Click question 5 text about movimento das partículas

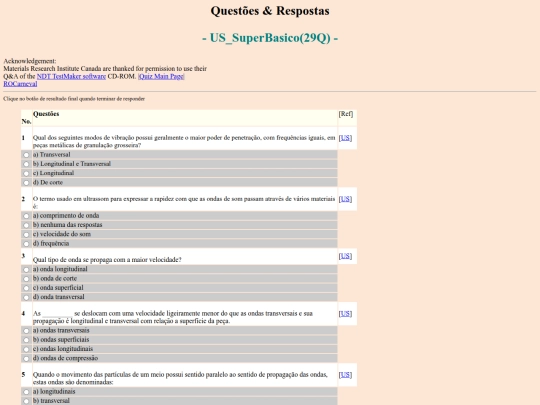(x=180, y=378)
